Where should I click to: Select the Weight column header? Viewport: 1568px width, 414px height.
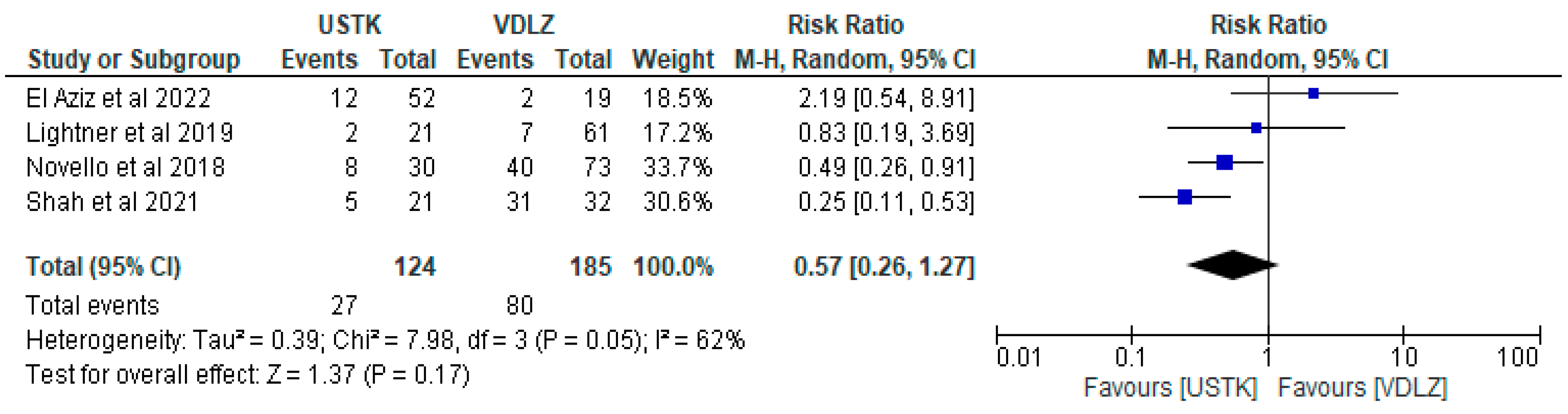pyautogui.click(x=672, y=60)
